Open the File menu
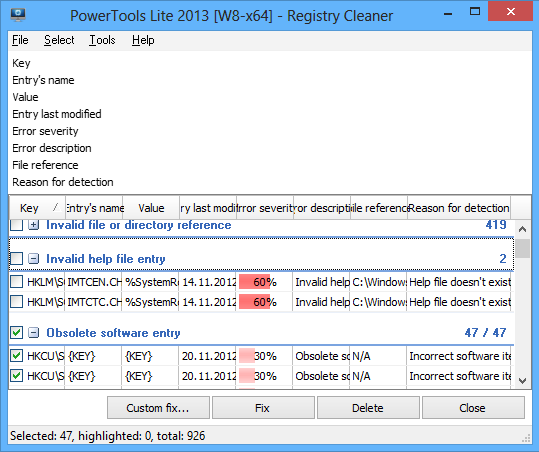The height and width of the screenshot is (452, 539). click(x=20, y=40)
